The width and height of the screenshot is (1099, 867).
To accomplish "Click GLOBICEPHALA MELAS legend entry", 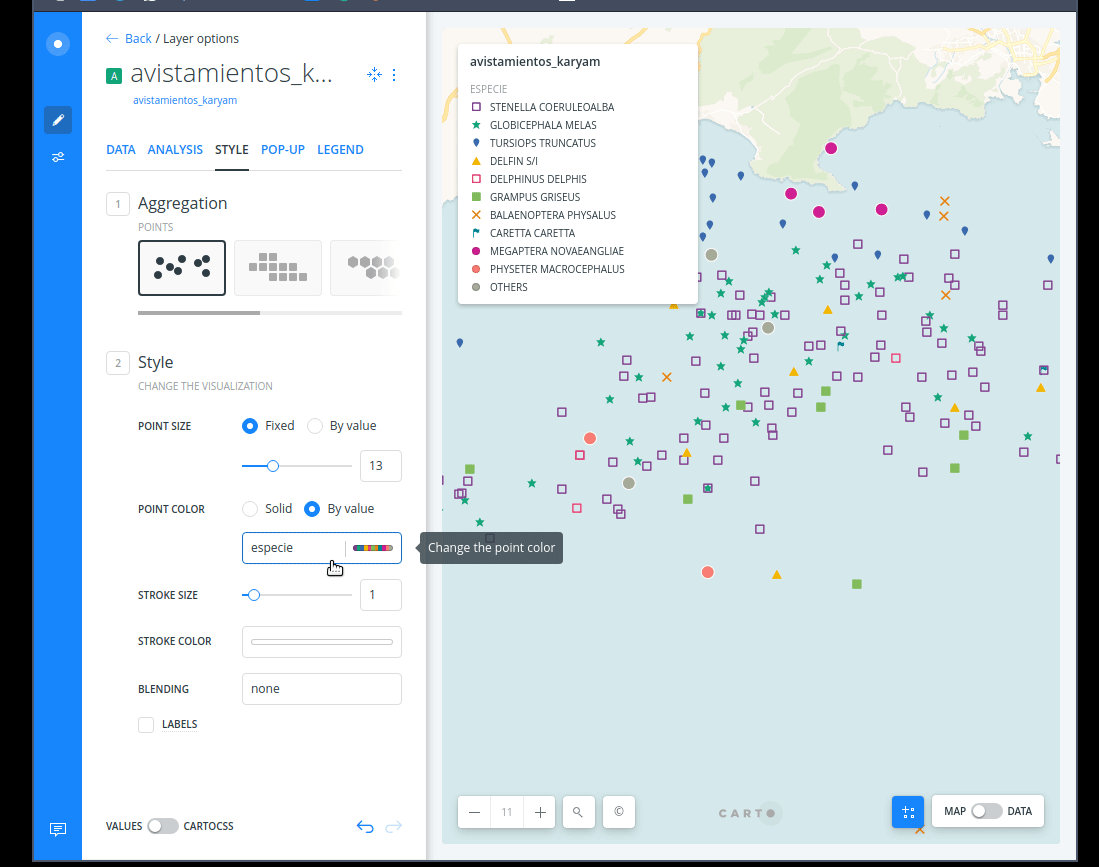I will pyautogui.click(x=535, y=125).
